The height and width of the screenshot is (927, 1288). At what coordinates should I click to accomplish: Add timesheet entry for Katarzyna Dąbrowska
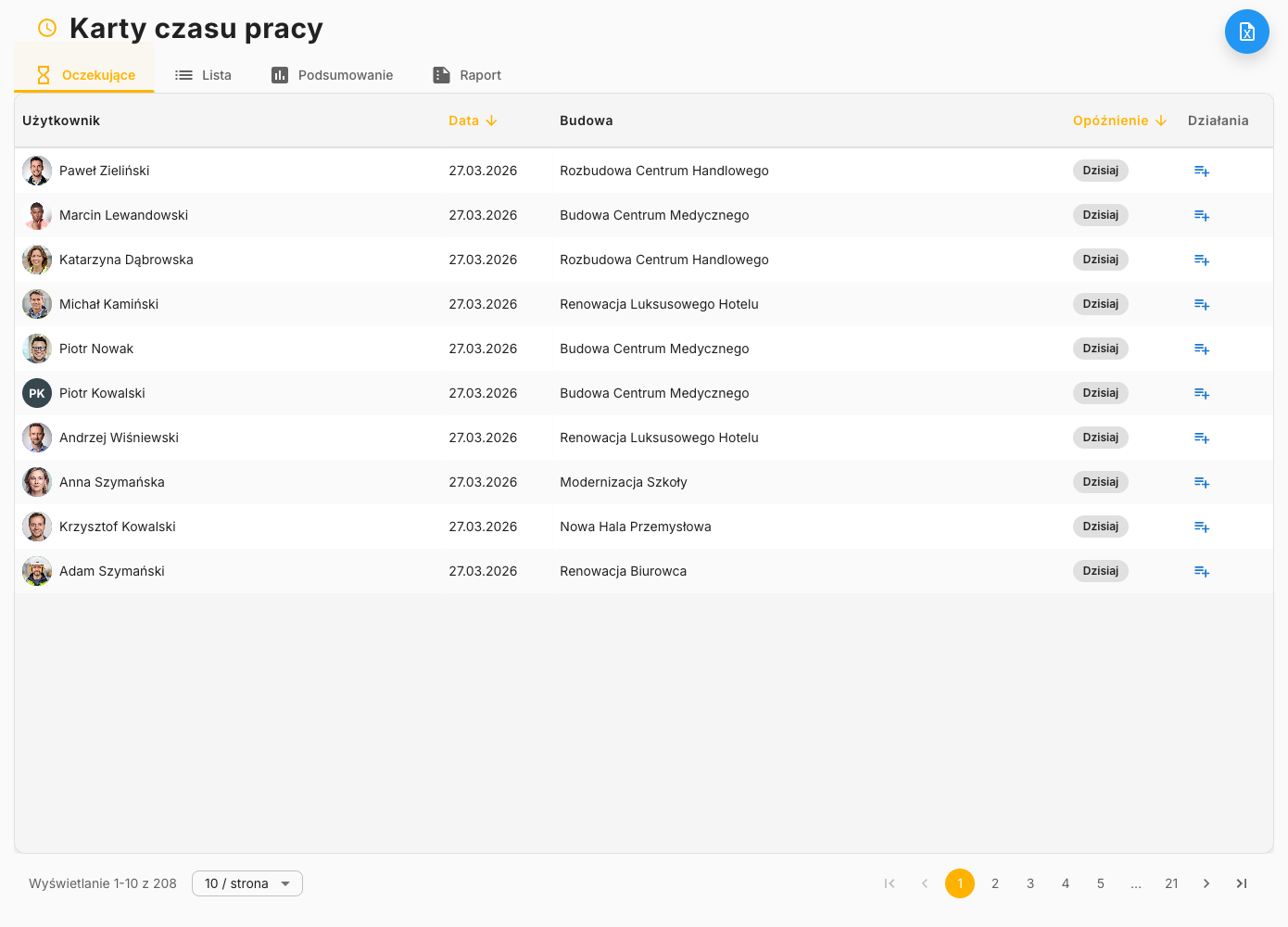coord(1201,260)
